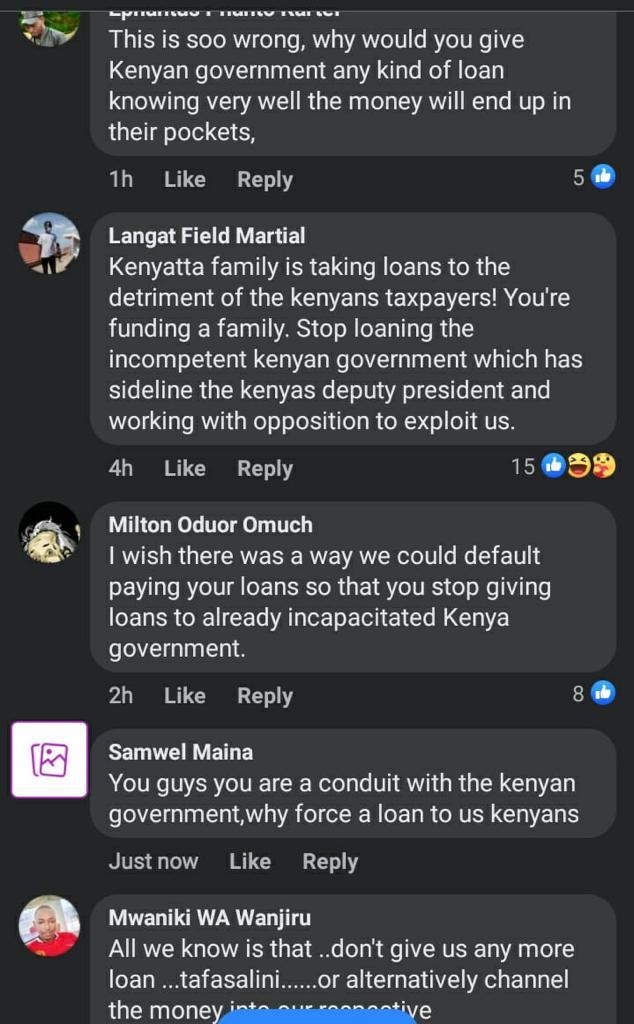Click the like reaction icon showing 8
The height and width of the screenshot is (1024, 634).
pyautogui.click(x=603, y=693)
